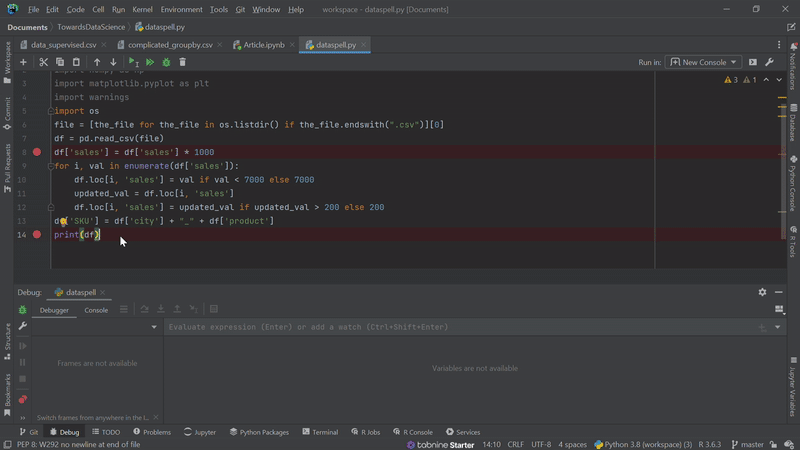Open the New Console run dropdown
Screen dimensions: 800x450
pos(703,62)
